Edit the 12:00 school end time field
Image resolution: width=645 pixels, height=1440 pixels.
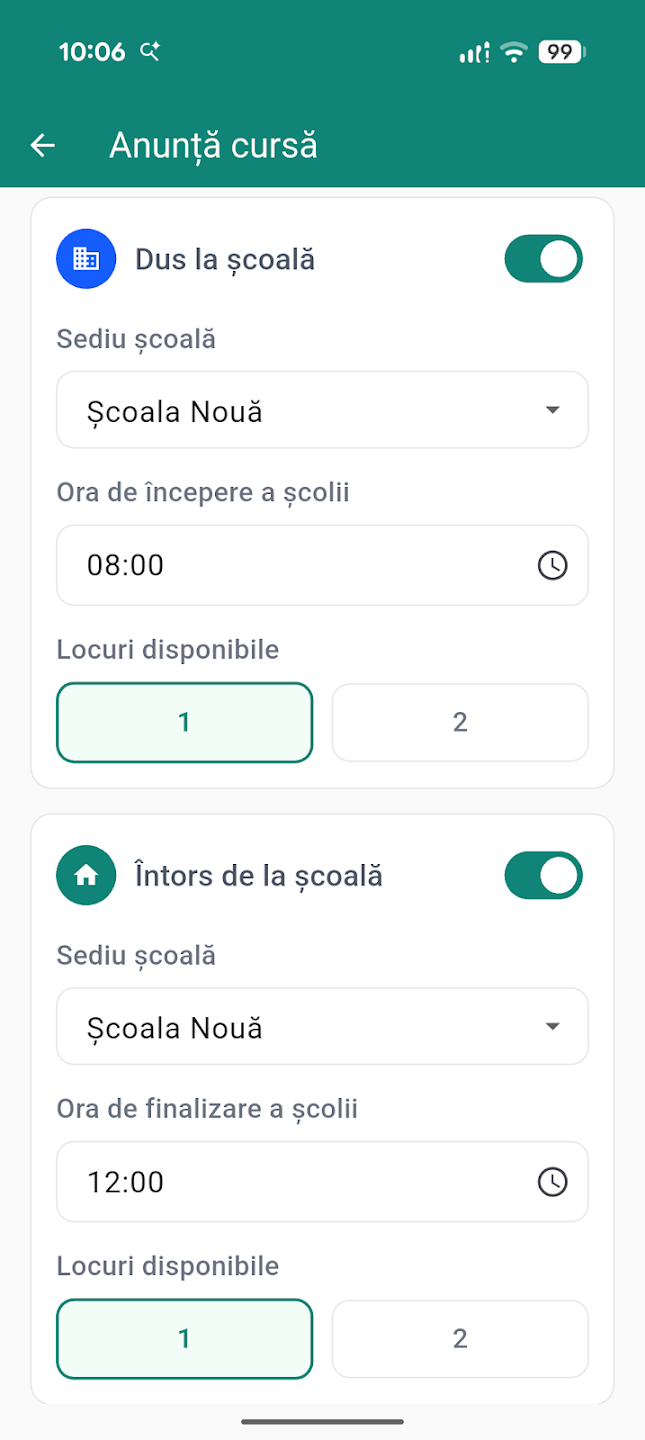pos(290,1183)
